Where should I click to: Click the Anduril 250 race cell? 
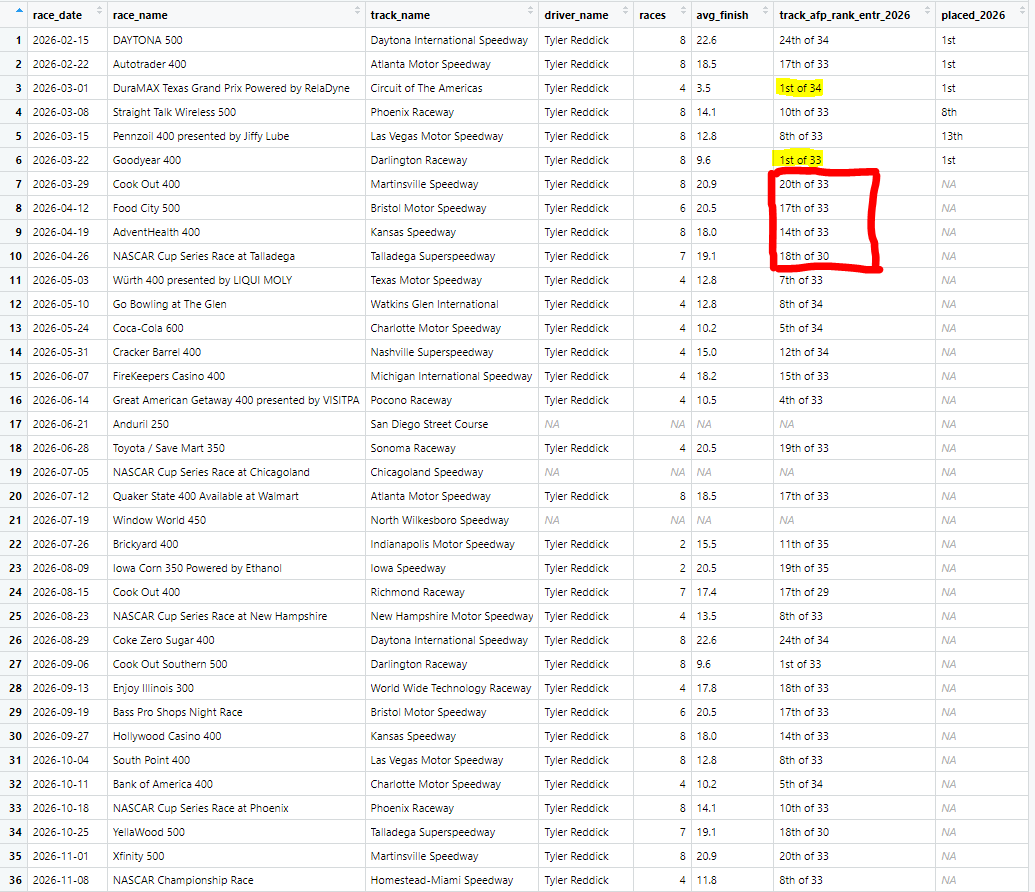pyautogui.click(x=236, y=424)
